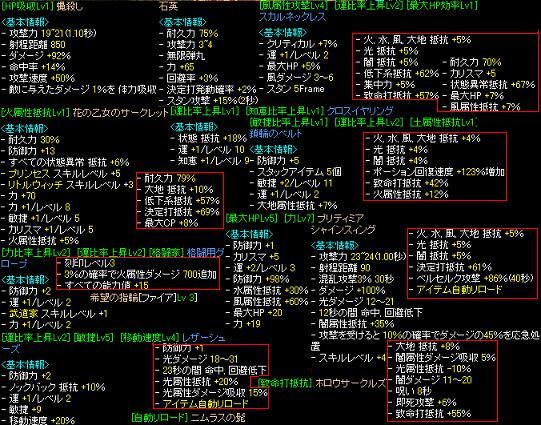Image resolution: width=541 pixels, height=425 pixels.
Task: Select the text 'スタン 5Frame'
Action: 296,89
